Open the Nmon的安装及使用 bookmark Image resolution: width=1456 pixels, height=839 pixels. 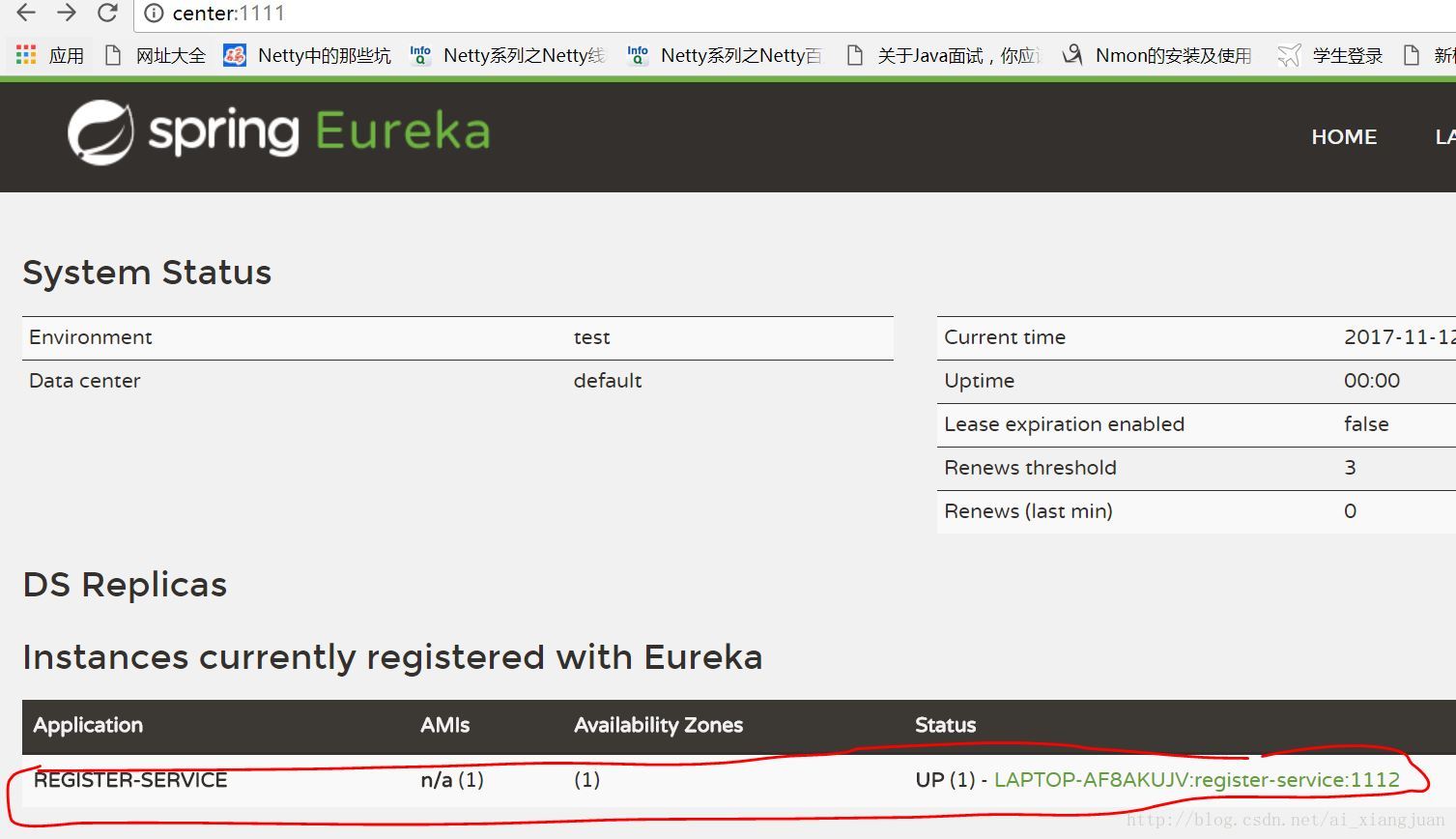pos(1156,56)
